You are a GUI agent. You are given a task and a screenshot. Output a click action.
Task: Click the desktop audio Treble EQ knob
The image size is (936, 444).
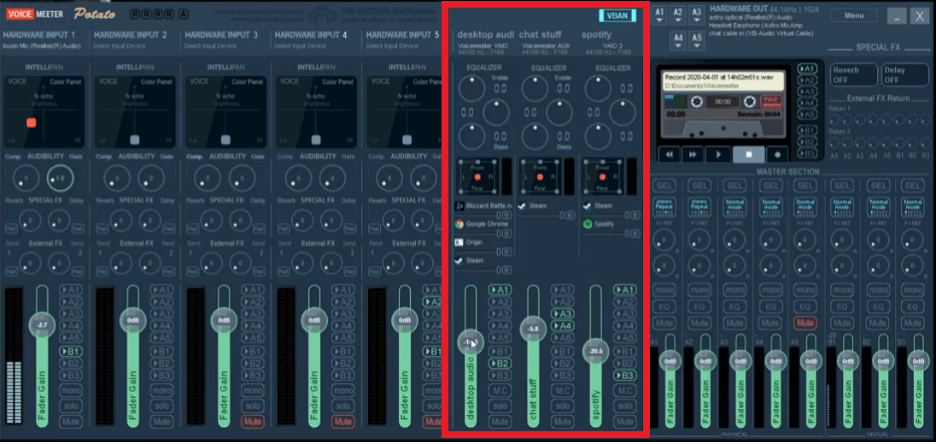[x=472, y=88]
